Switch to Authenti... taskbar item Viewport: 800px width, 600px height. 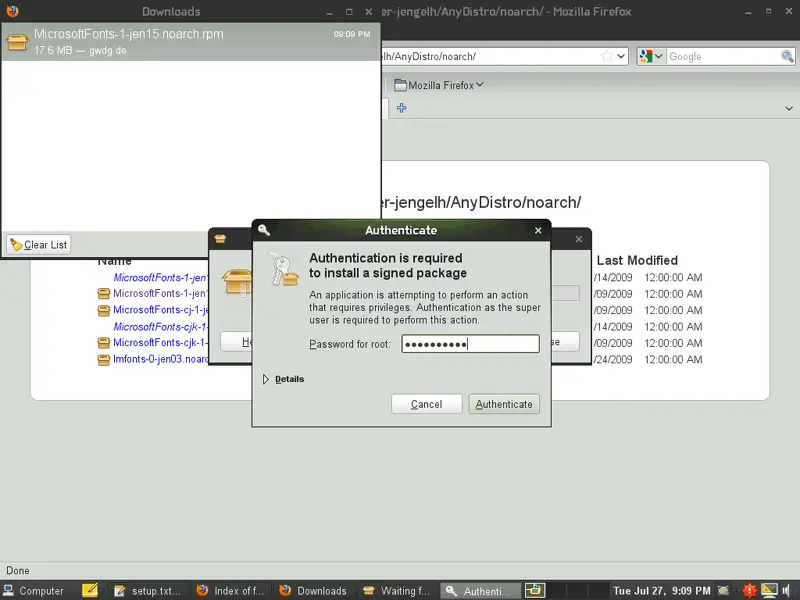(x=480, y=591)
